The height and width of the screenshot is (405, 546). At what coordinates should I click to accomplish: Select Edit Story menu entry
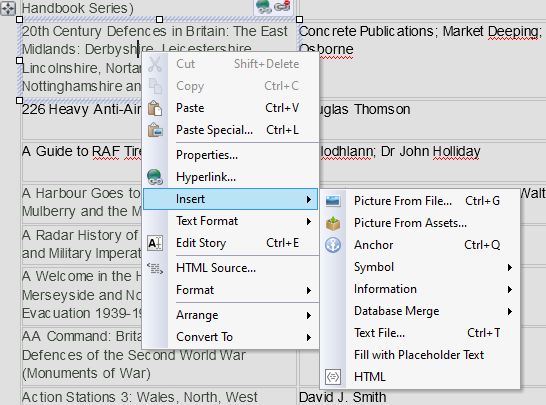tap(231, 243)
